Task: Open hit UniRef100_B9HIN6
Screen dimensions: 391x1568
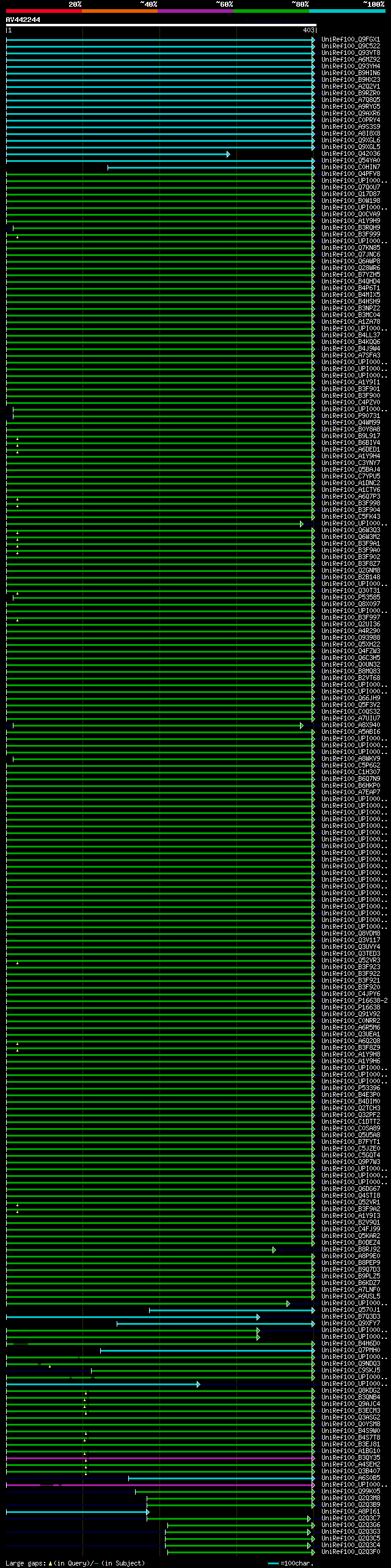Action: (x=351, y=73)
